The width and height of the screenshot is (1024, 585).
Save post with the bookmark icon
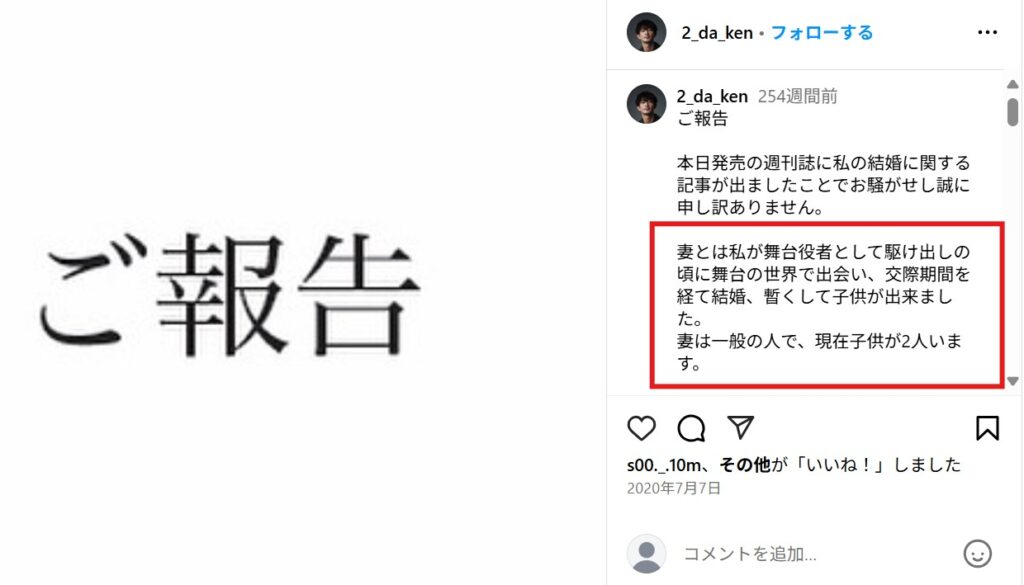[987, 428]
